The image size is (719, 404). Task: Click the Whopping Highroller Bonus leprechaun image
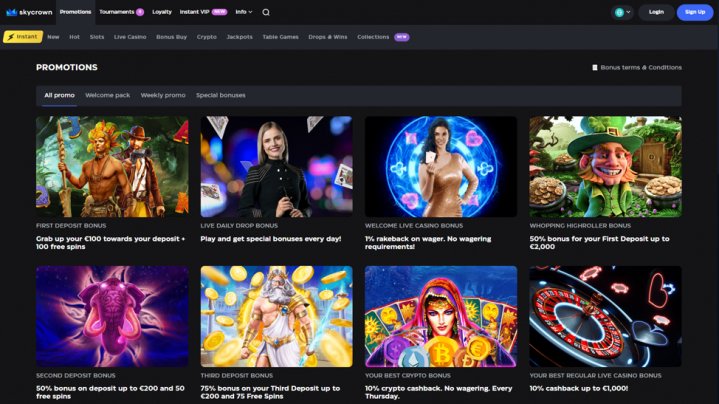605,166
